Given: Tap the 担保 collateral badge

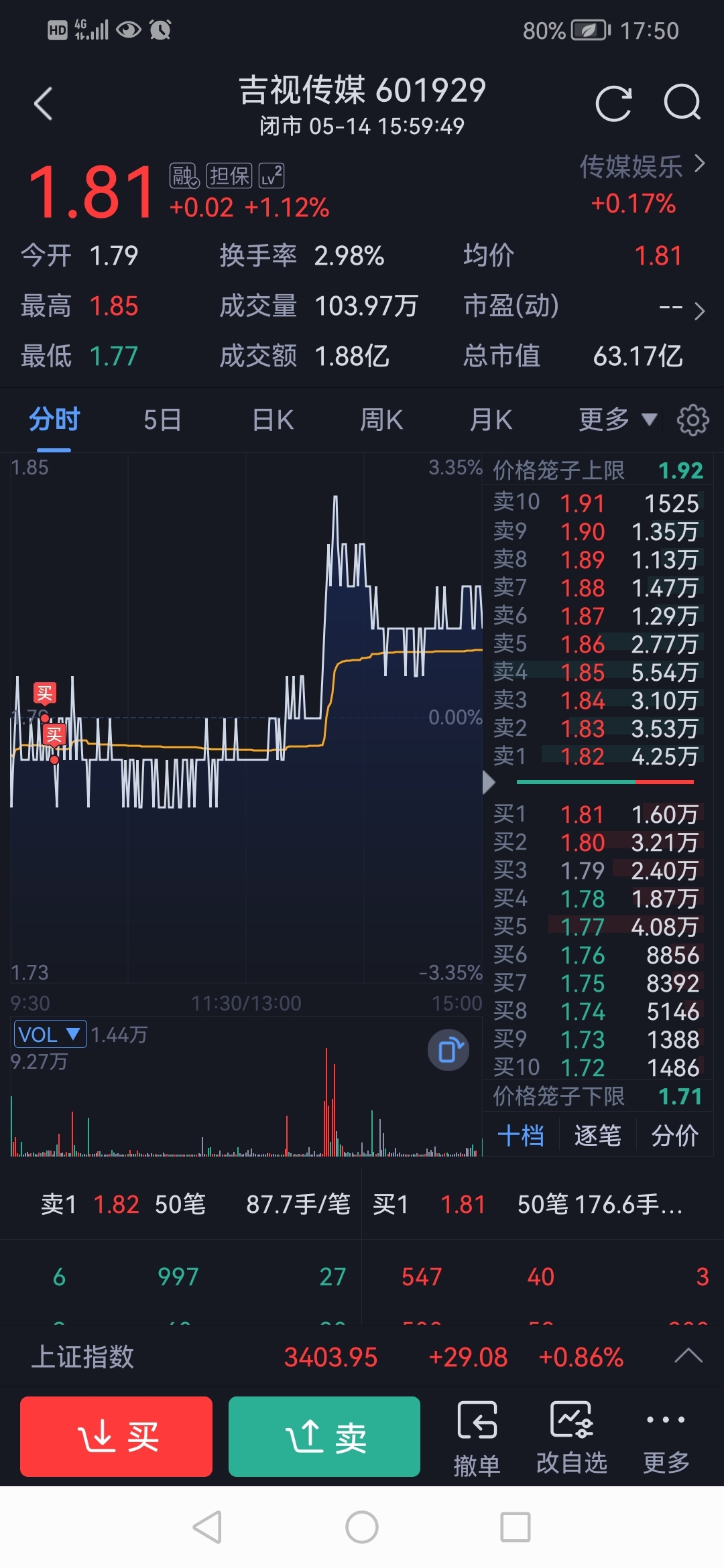Looking at the screenshot, I should [x=229, y=176].
